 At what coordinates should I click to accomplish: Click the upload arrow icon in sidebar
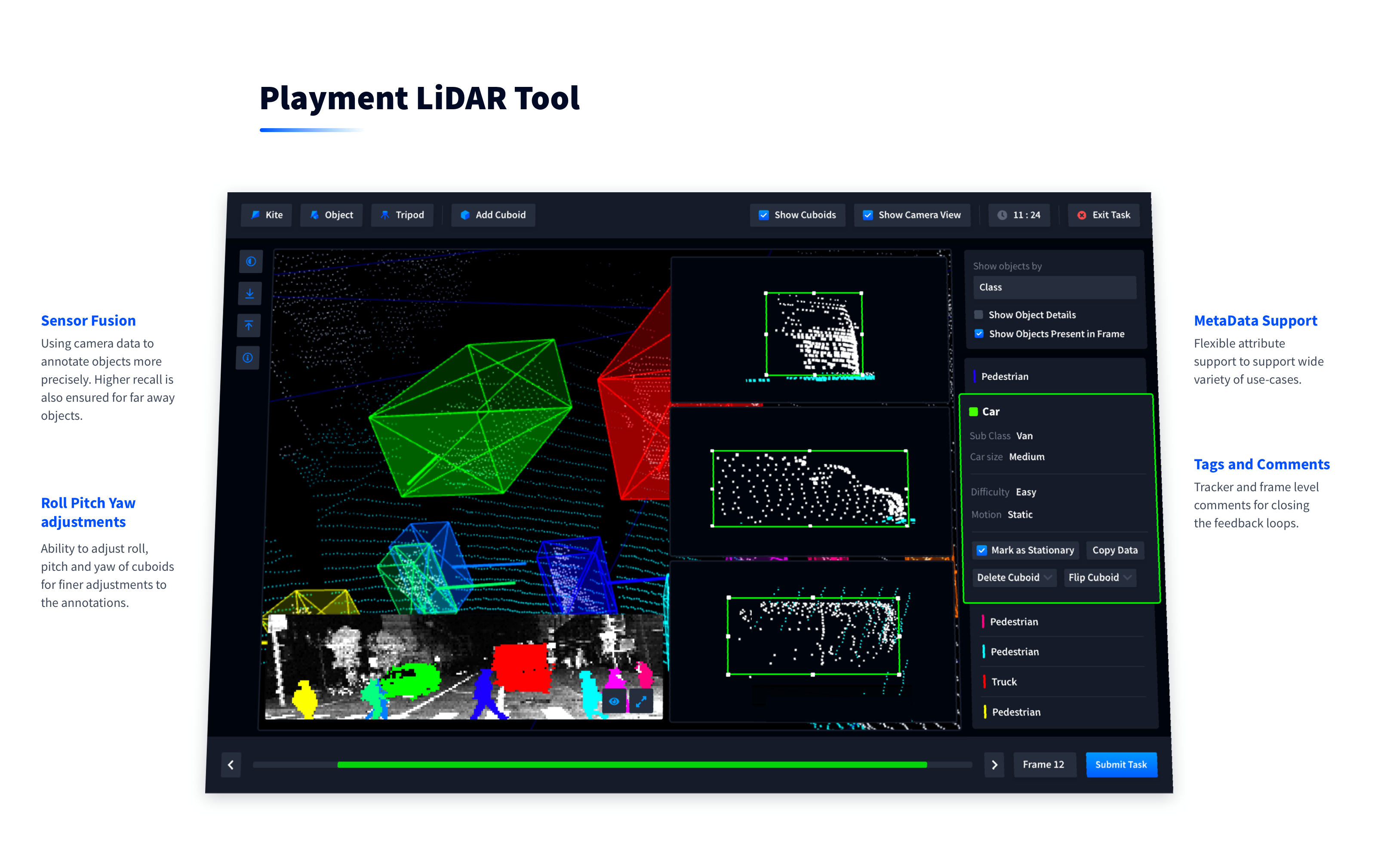pos(249,326)
